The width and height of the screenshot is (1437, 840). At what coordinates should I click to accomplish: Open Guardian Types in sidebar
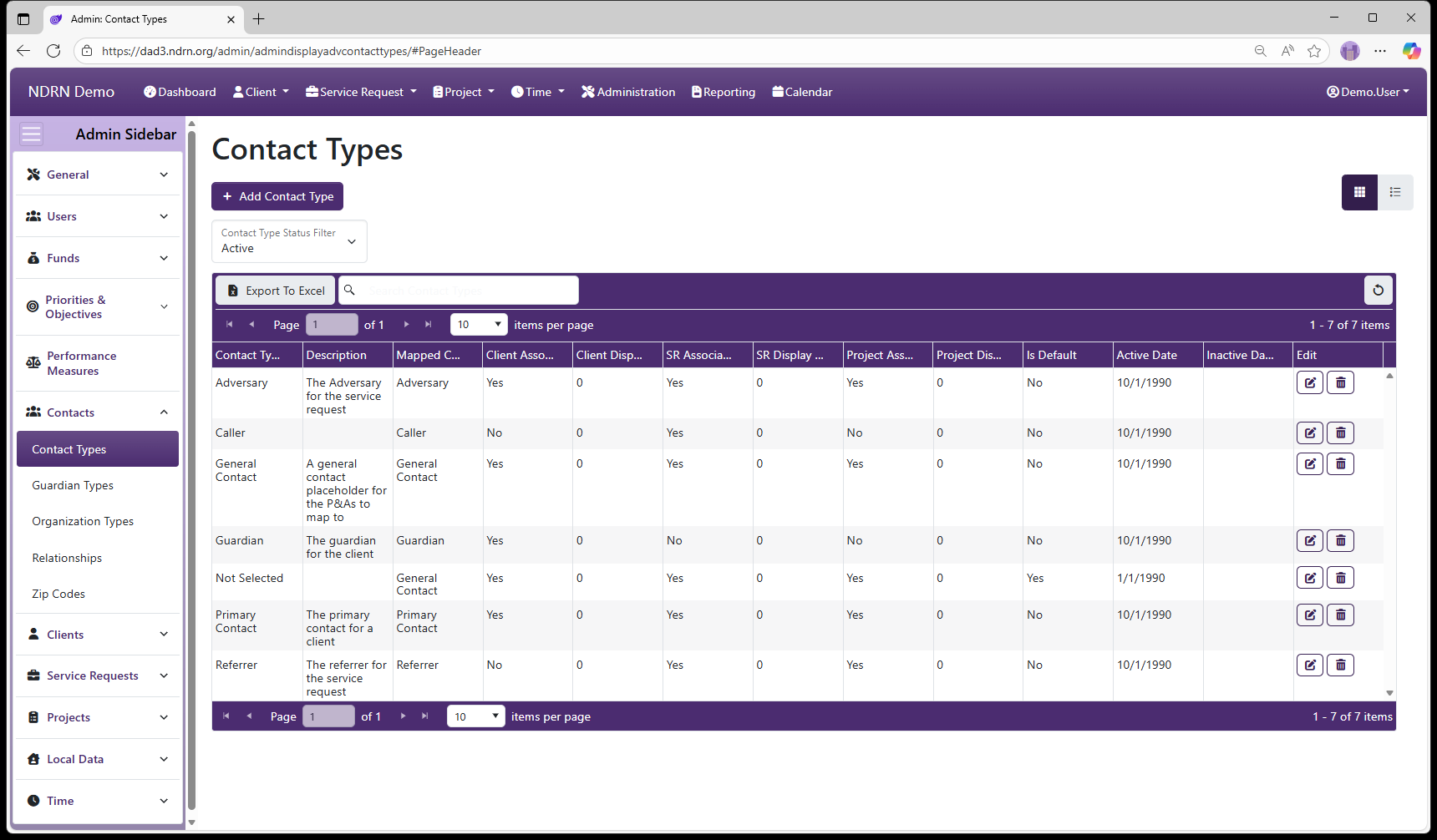click(73, 485)
